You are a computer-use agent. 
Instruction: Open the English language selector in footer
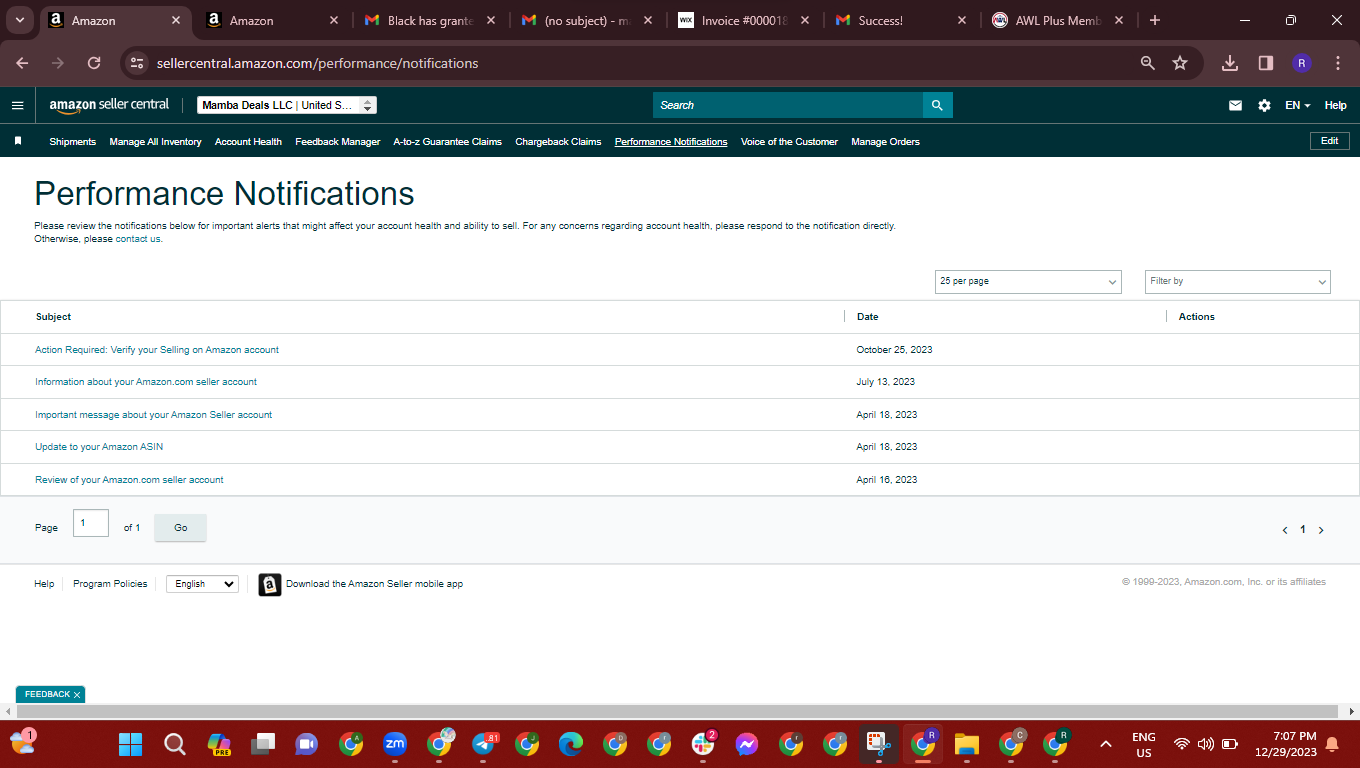[203, 584]
